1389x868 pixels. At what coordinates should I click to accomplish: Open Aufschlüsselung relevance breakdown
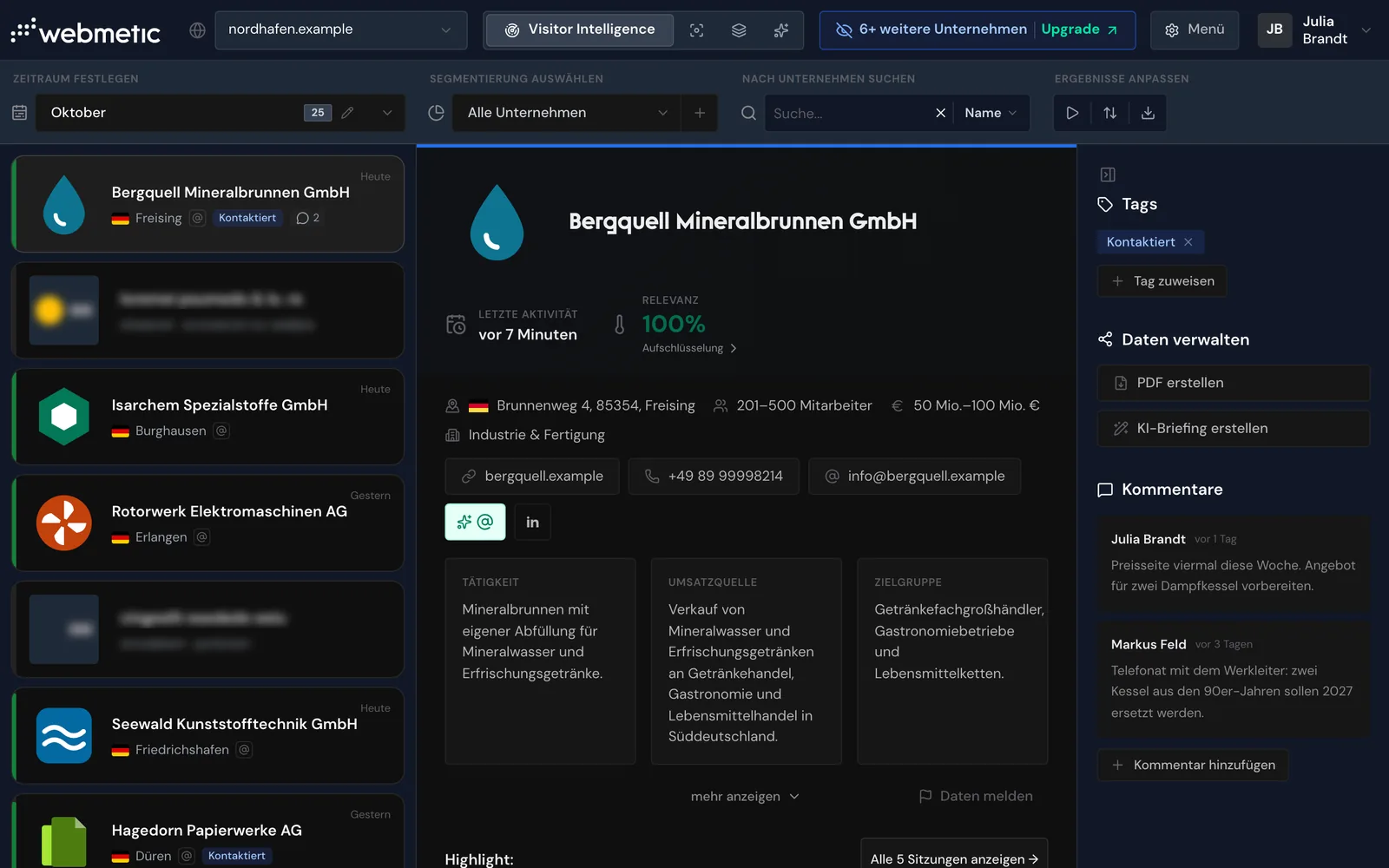tap(689, 348)
